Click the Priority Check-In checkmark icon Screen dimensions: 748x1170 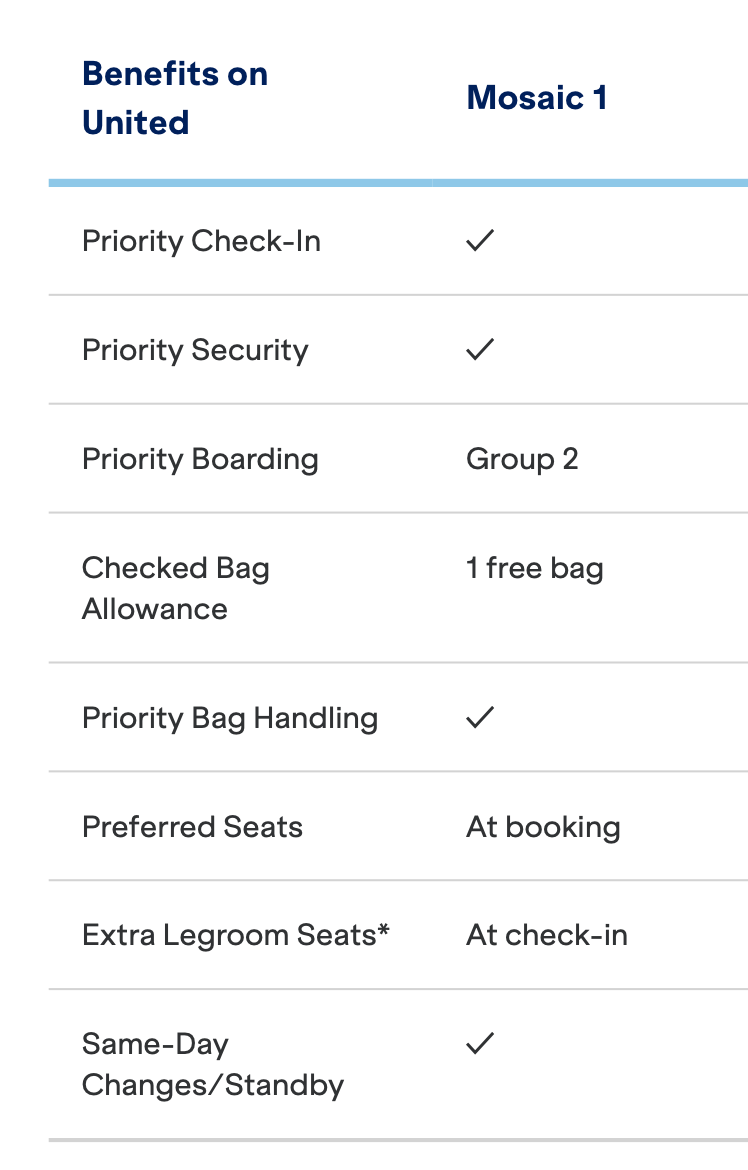pyautogui.click(x=480, y=241)
